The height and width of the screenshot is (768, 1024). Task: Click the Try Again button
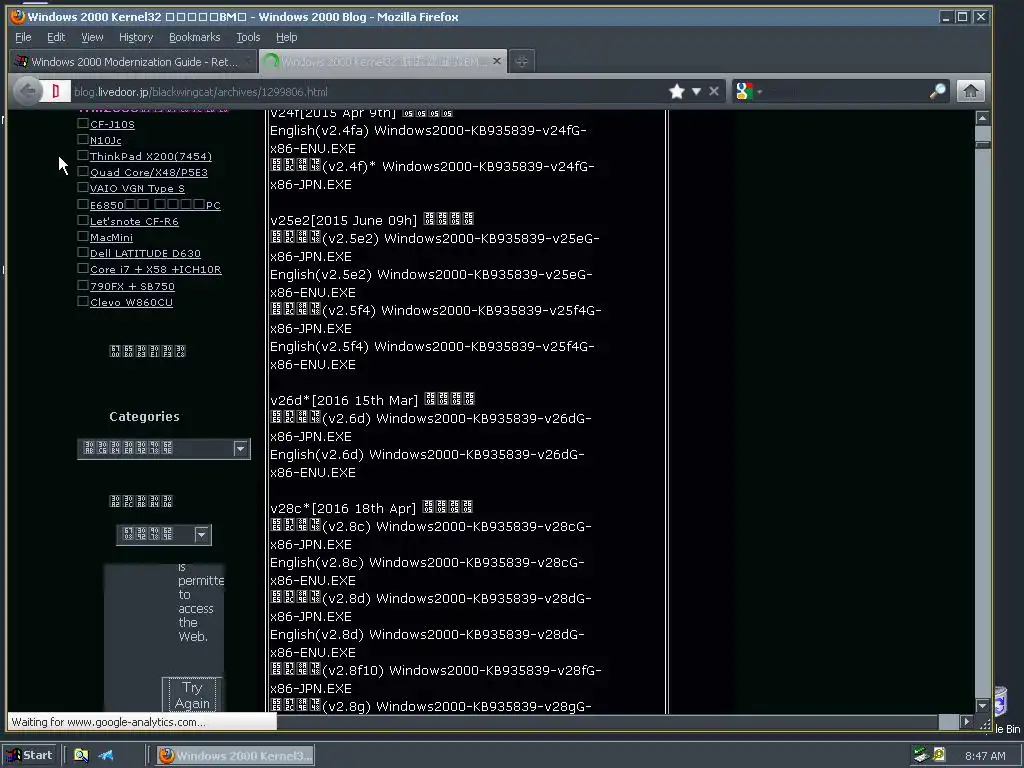(x=192, y=695)
